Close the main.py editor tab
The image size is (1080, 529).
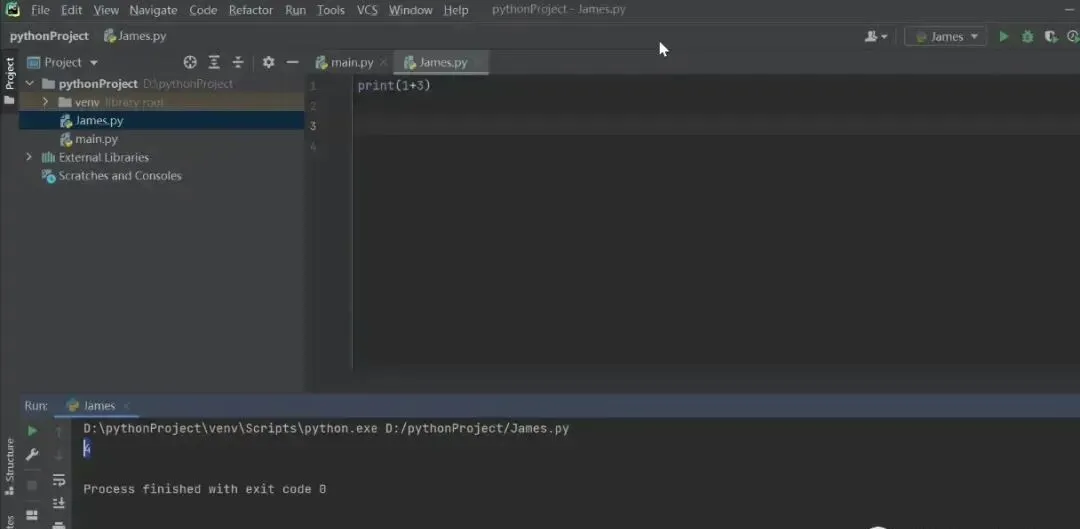[384, 63]
